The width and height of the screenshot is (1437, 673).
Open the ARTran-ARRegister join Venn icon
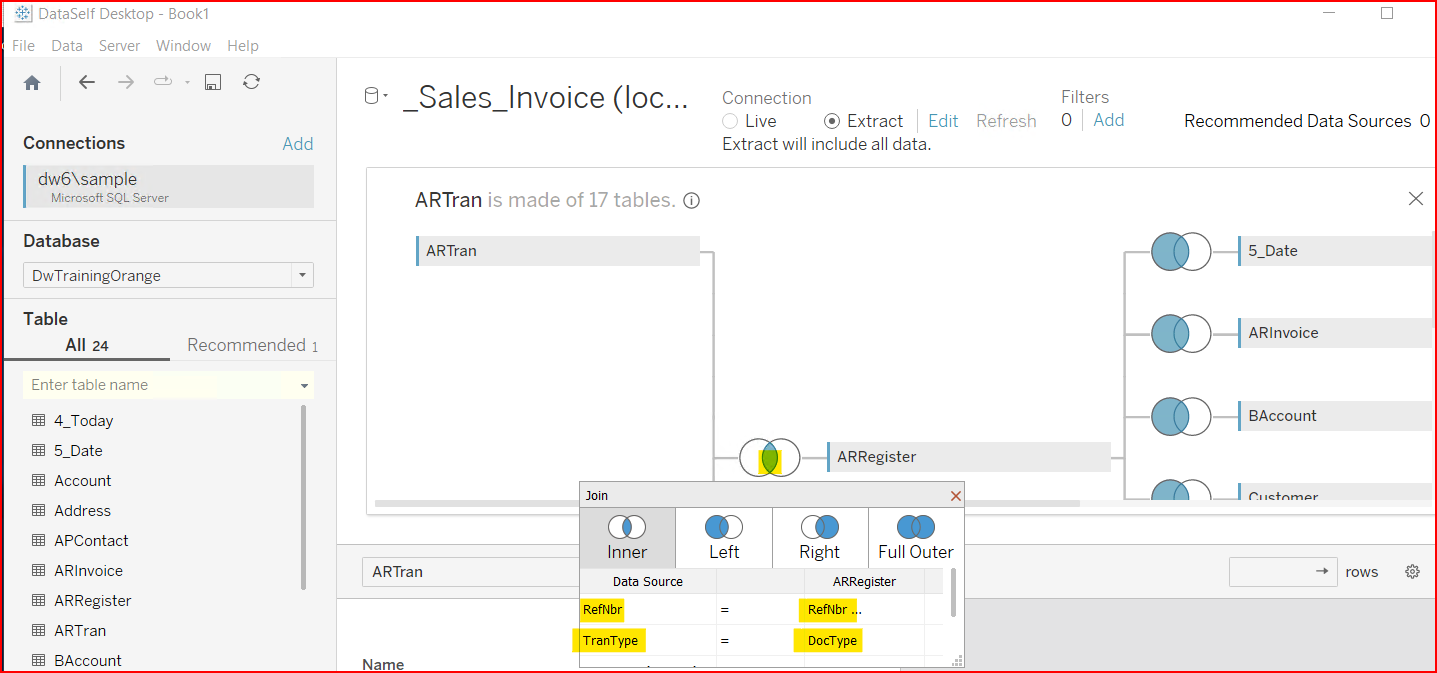(769, 458)
